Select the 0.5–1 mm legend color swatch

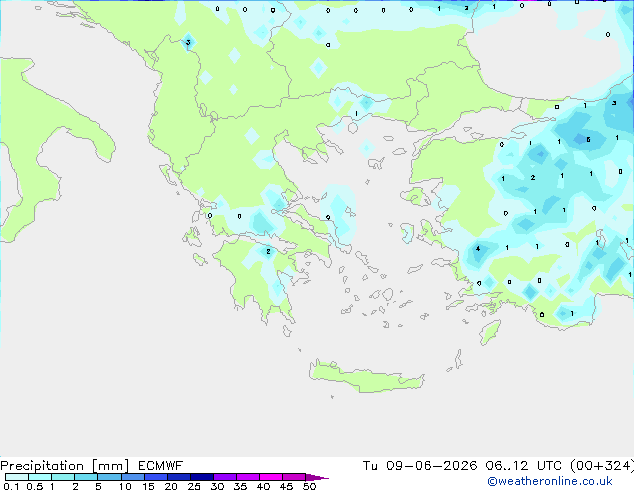[x=40, y=477]
